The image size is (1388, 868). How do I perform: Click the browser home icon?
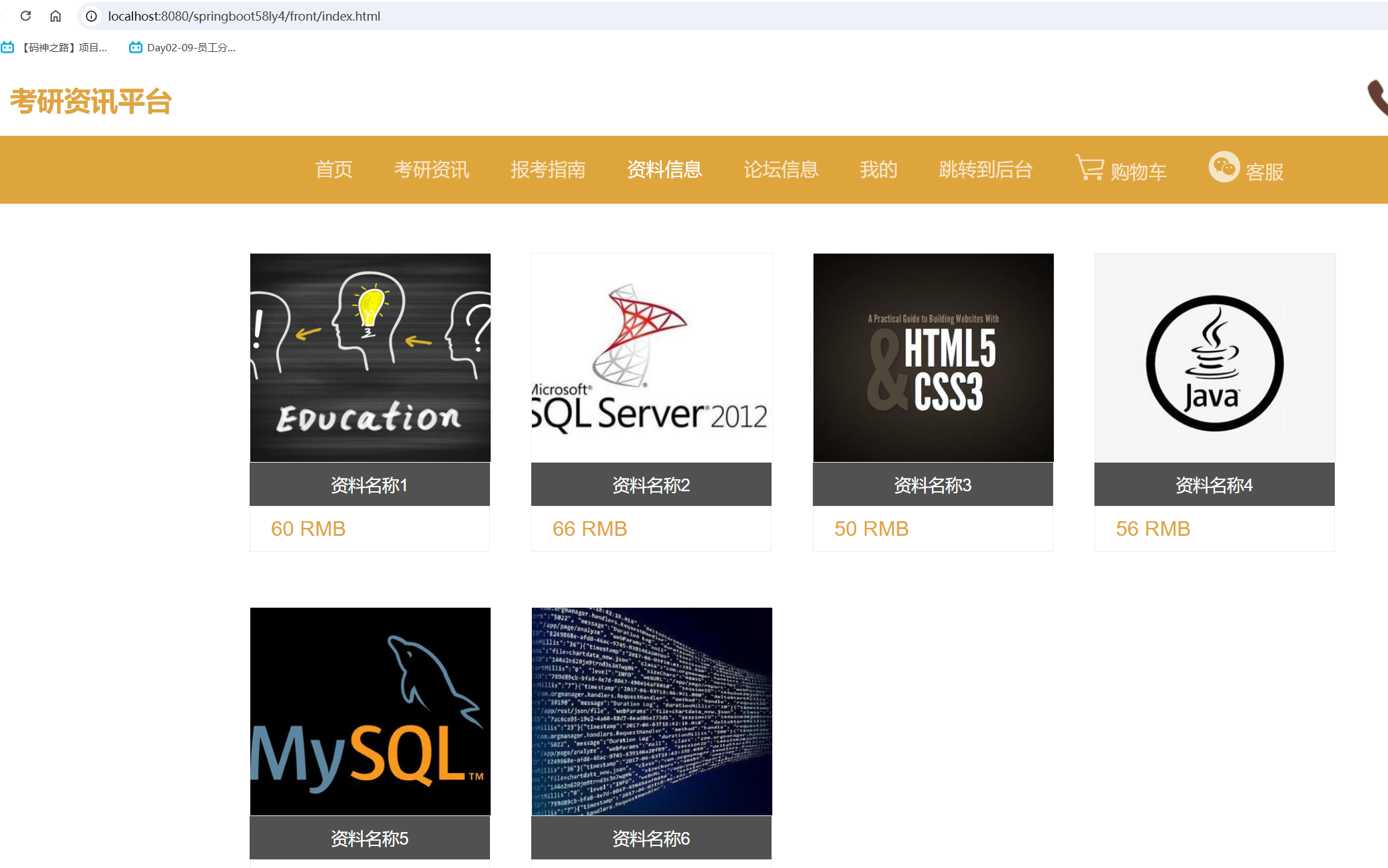coord(56,16)
